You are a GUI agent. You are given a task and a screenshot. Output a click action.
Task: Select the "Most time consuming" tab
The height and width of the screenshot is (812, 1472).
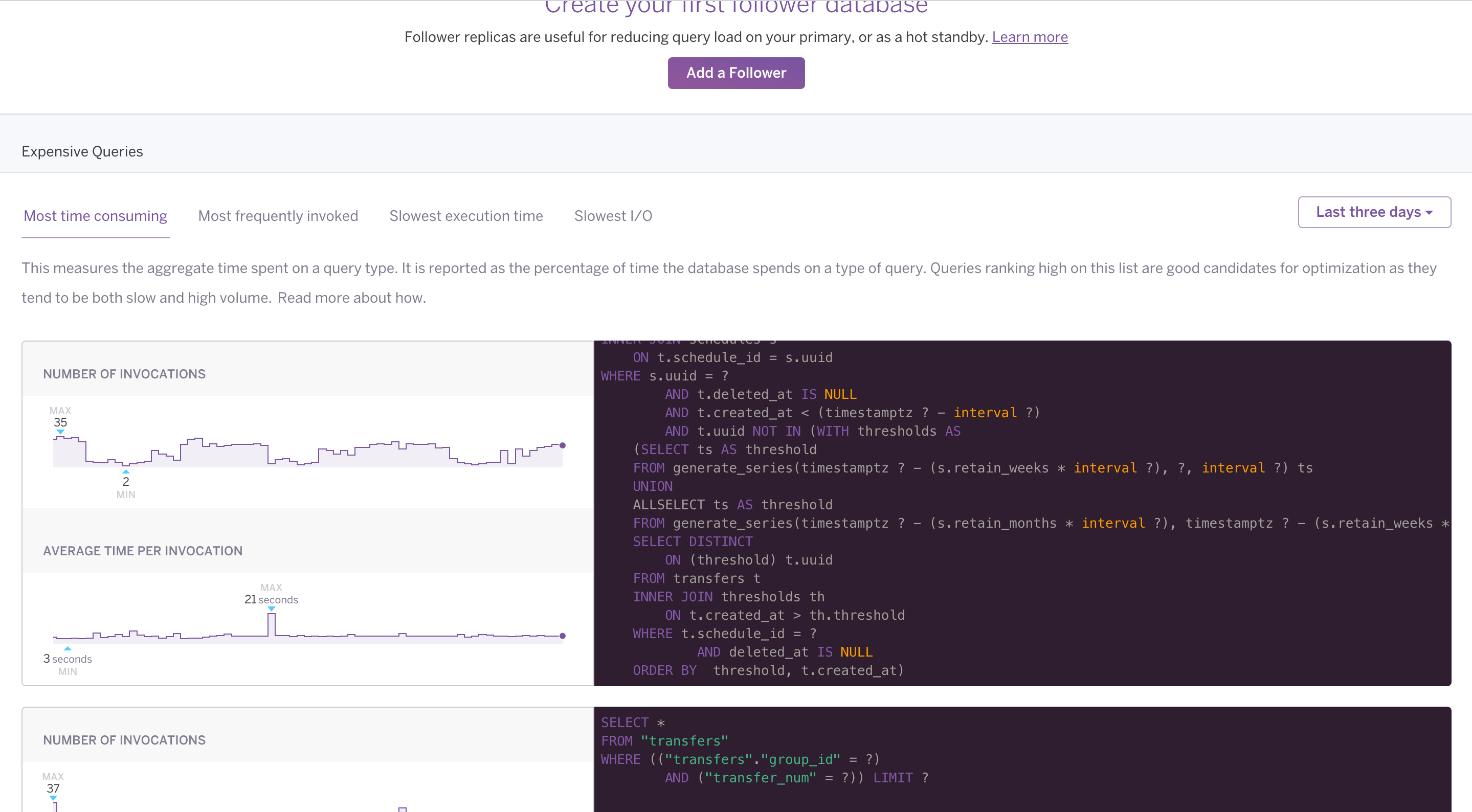click(x=95, y=215)
